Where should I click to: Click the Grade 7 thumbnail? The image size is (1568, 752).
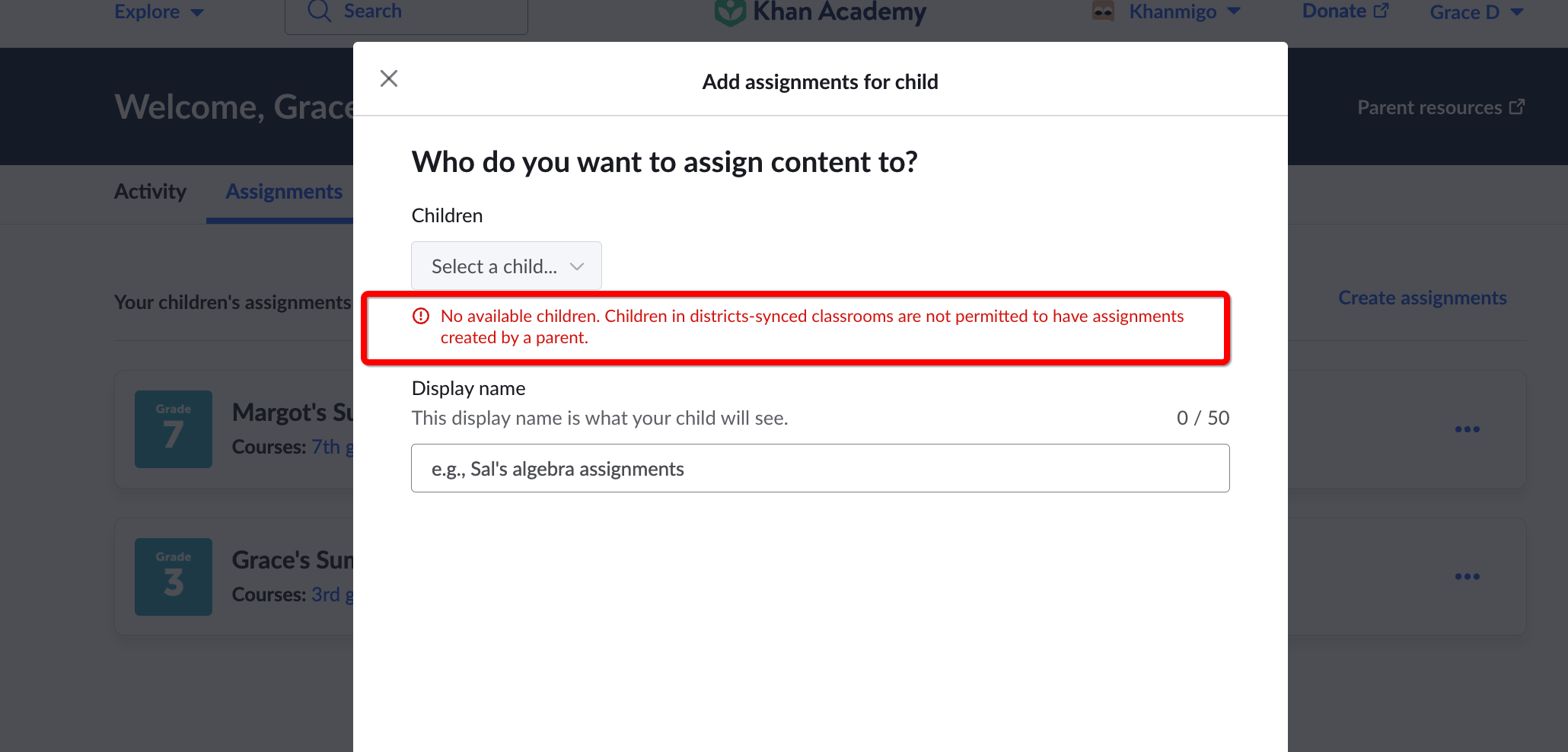coord(174,429)
